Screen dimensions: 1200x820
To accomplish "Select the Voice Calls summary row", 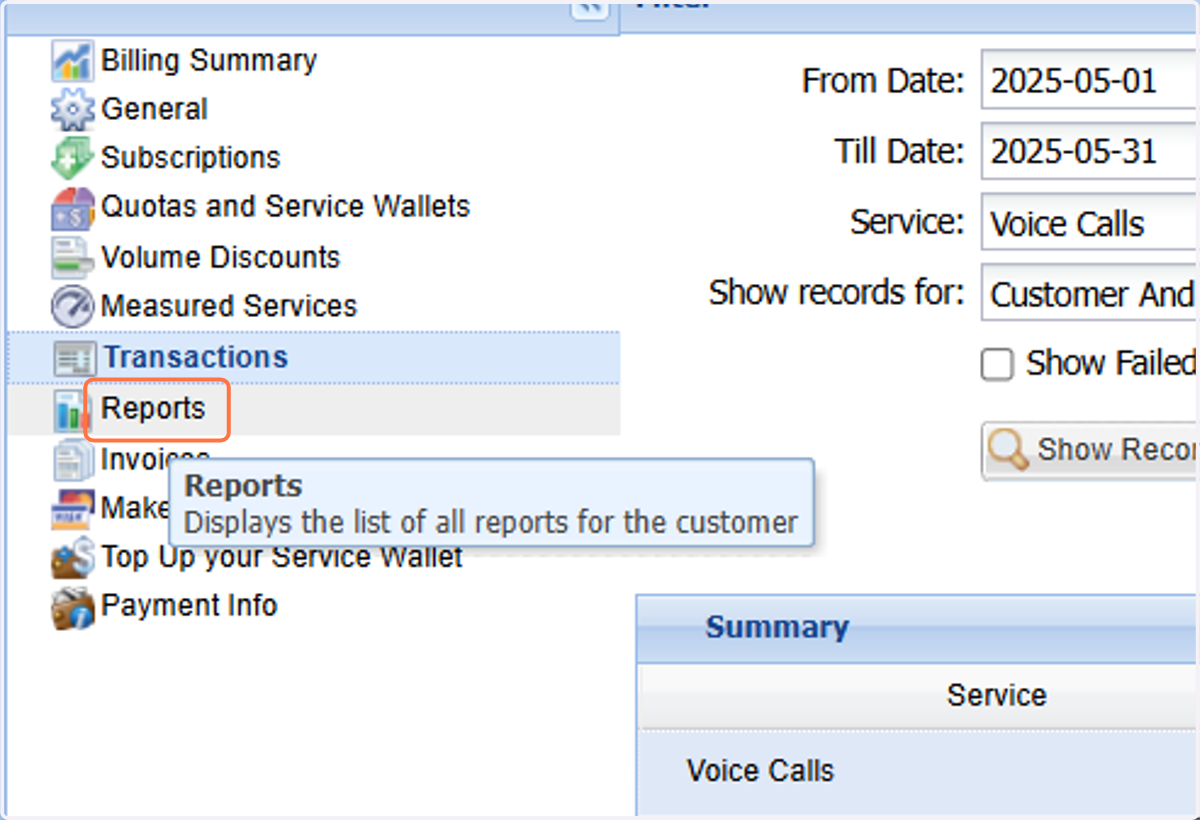I will tap(918, 772).
